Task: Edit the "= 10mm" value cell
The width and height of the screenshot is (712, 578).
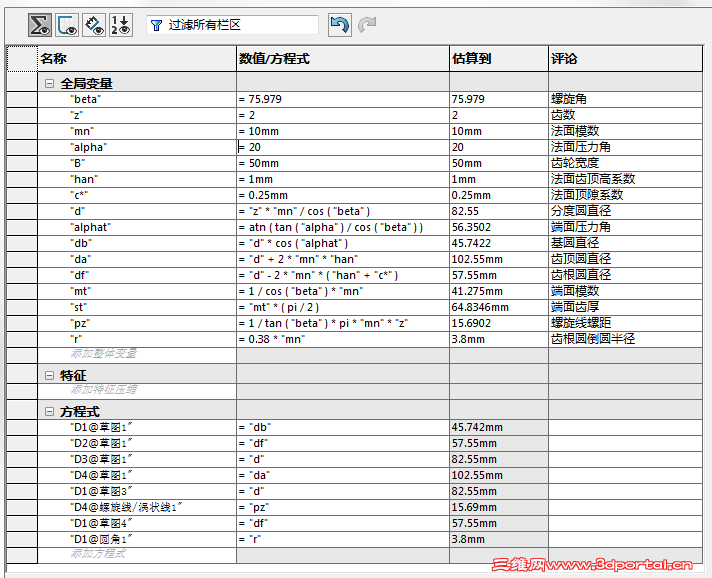Action: coord(343,131)
